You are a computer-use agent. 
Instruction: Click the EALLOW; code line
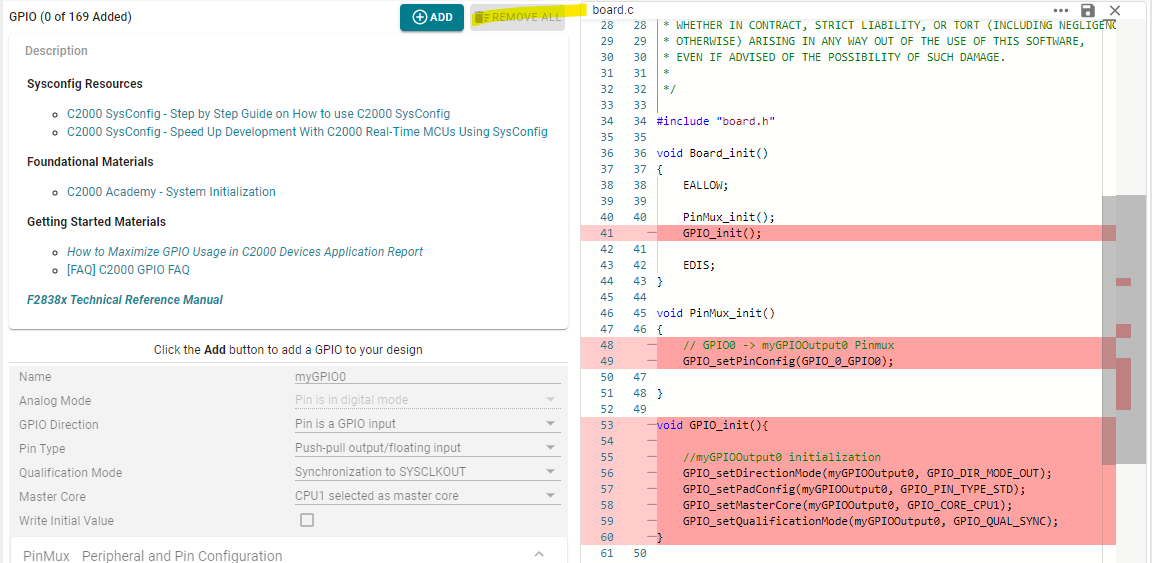point(705,185)
